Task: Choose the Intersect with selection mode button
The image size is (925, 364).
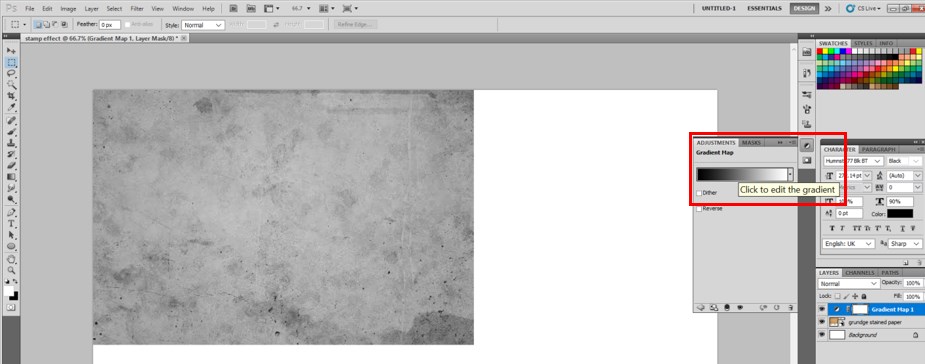Action: (64, 25)
